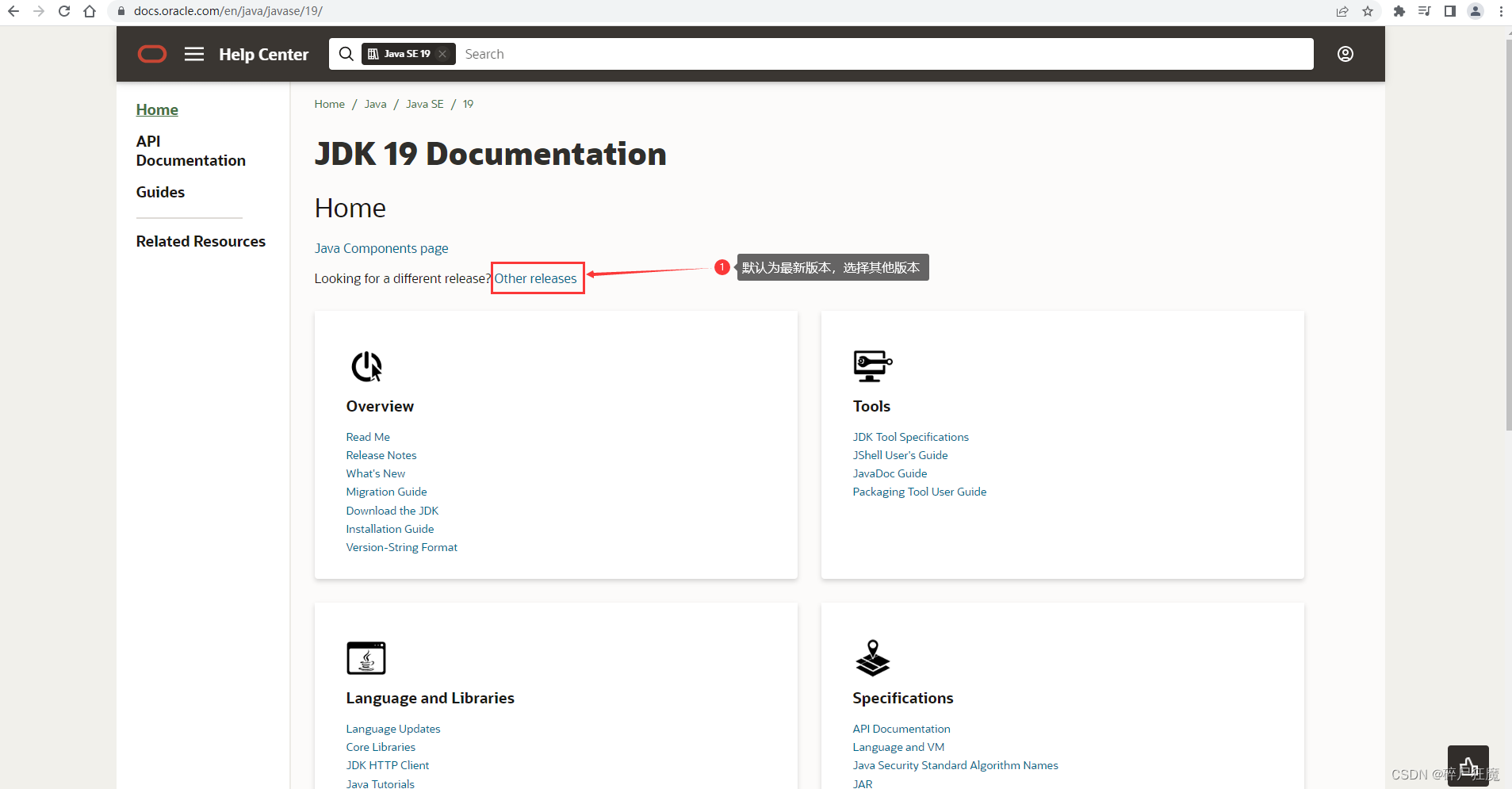Click the Overview card icon
The height and width of the screenshot is (789, 1512).
366,366
